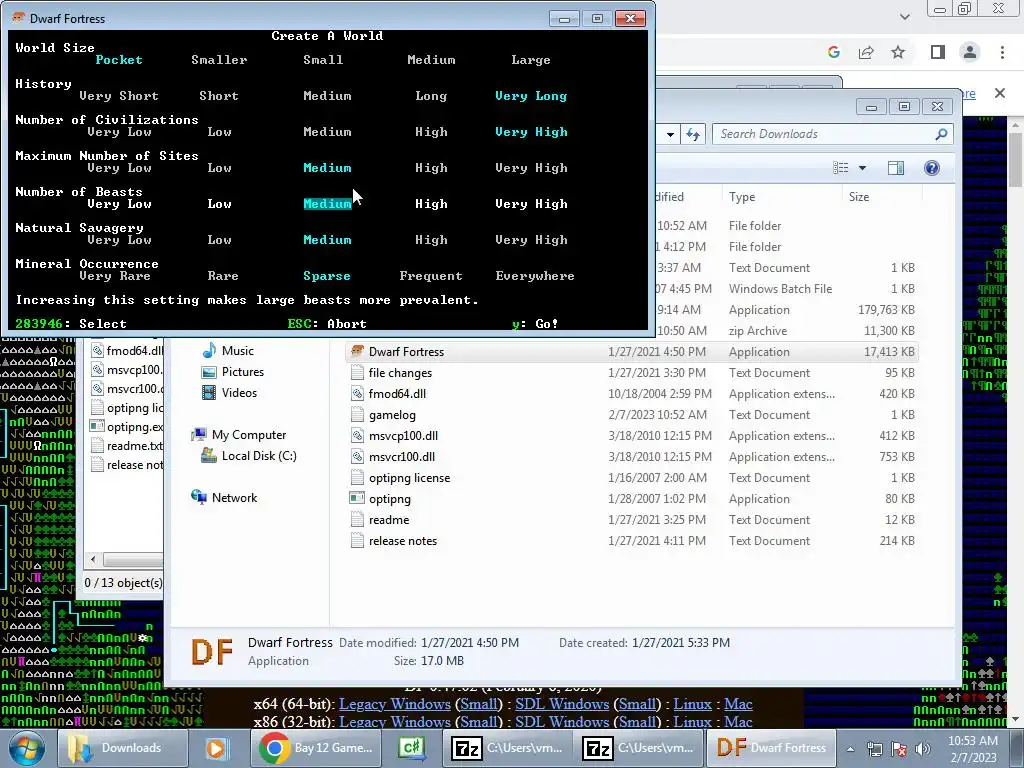Screen dimensions: 1024x768
Task: Click Google icon in Chrome address bar
Action: (x=834, y=52)
